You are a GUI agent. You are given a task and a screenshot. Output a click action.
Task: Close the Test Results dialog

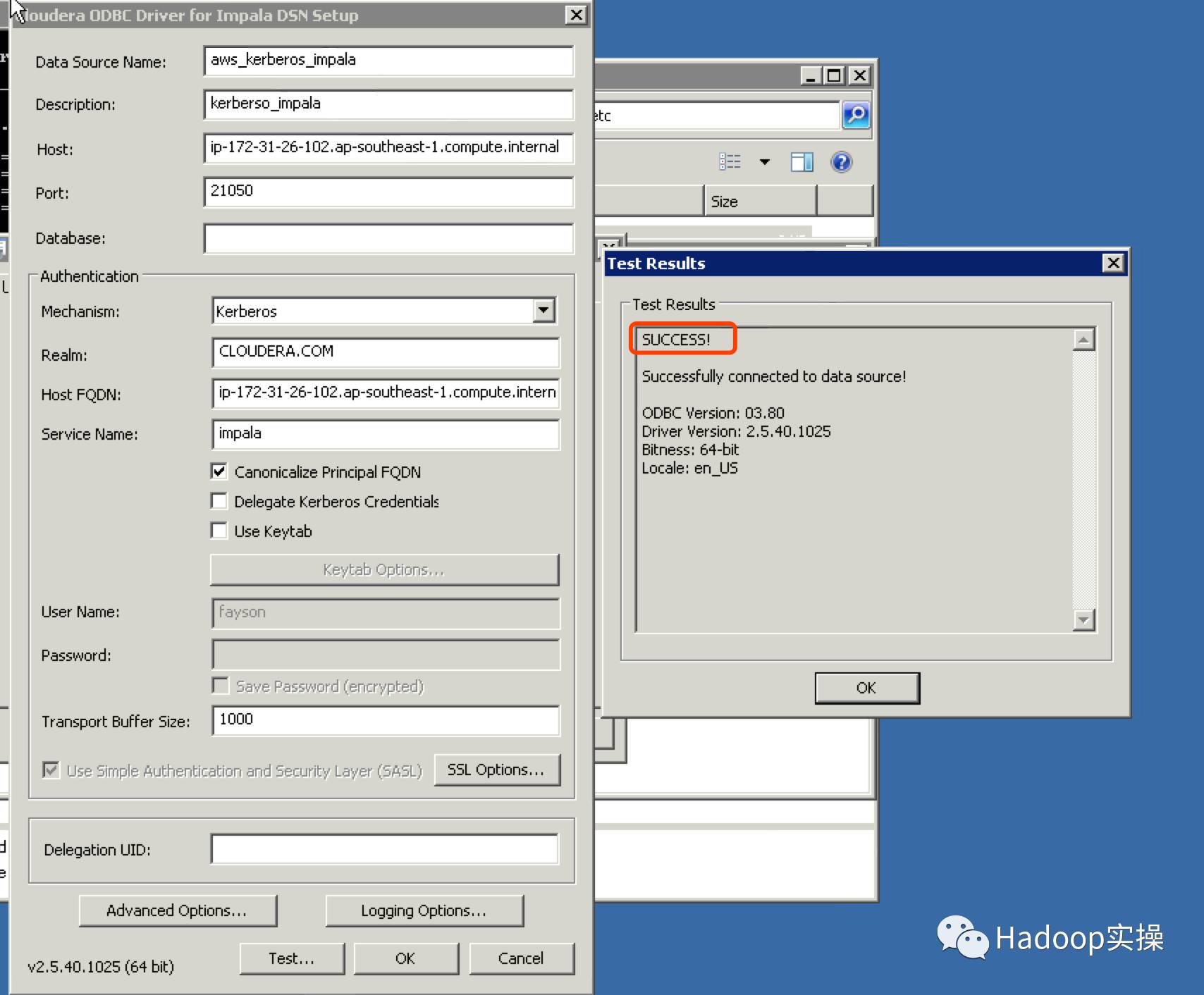tap(1113, 263)
